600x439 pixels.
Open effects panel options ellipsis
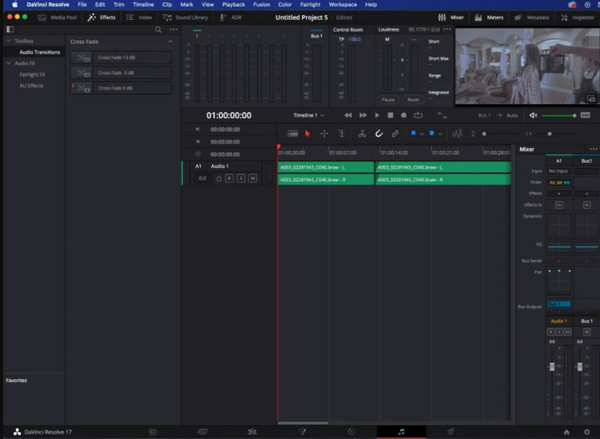point(173,29)
